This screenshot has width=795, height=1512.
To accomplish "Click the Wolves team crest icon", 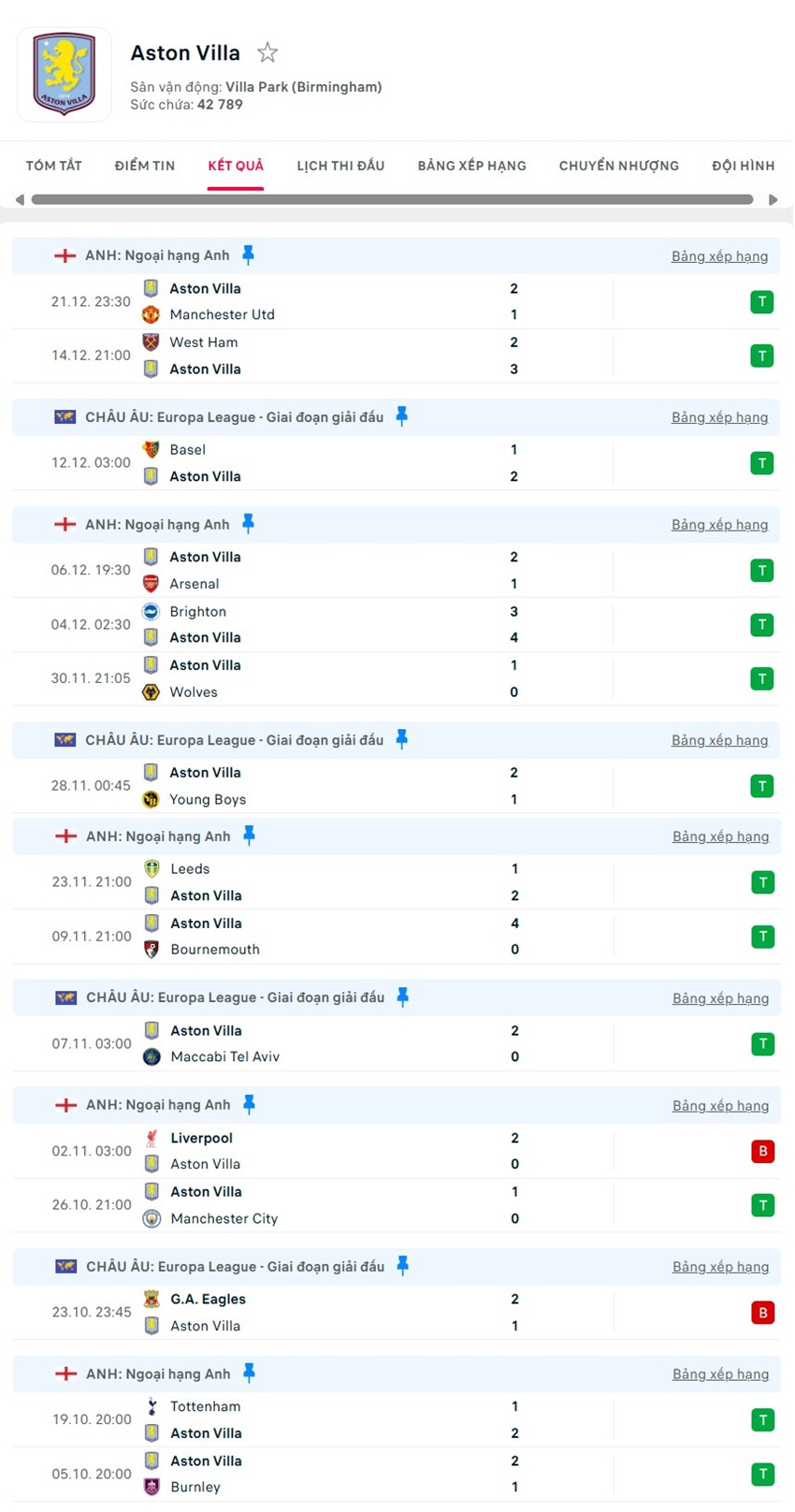I will tap(151, 692).
